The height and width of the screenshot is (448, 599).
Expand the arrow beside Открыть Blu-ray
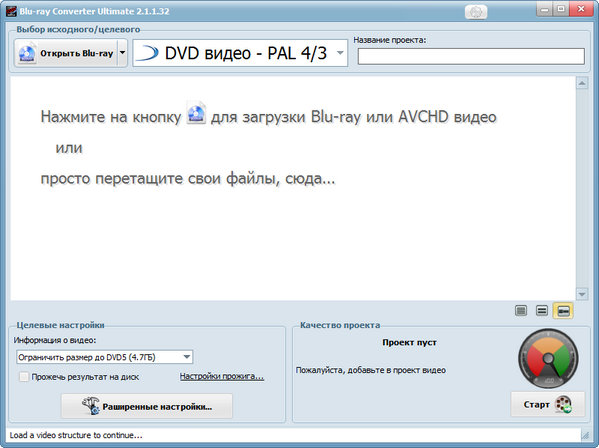122,53
